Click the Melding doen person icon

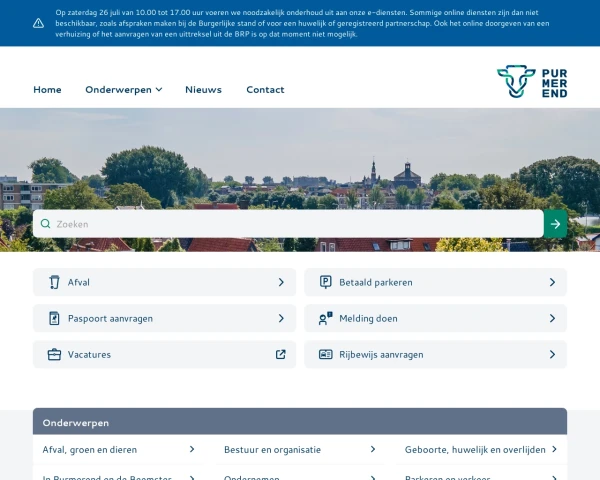325,318
